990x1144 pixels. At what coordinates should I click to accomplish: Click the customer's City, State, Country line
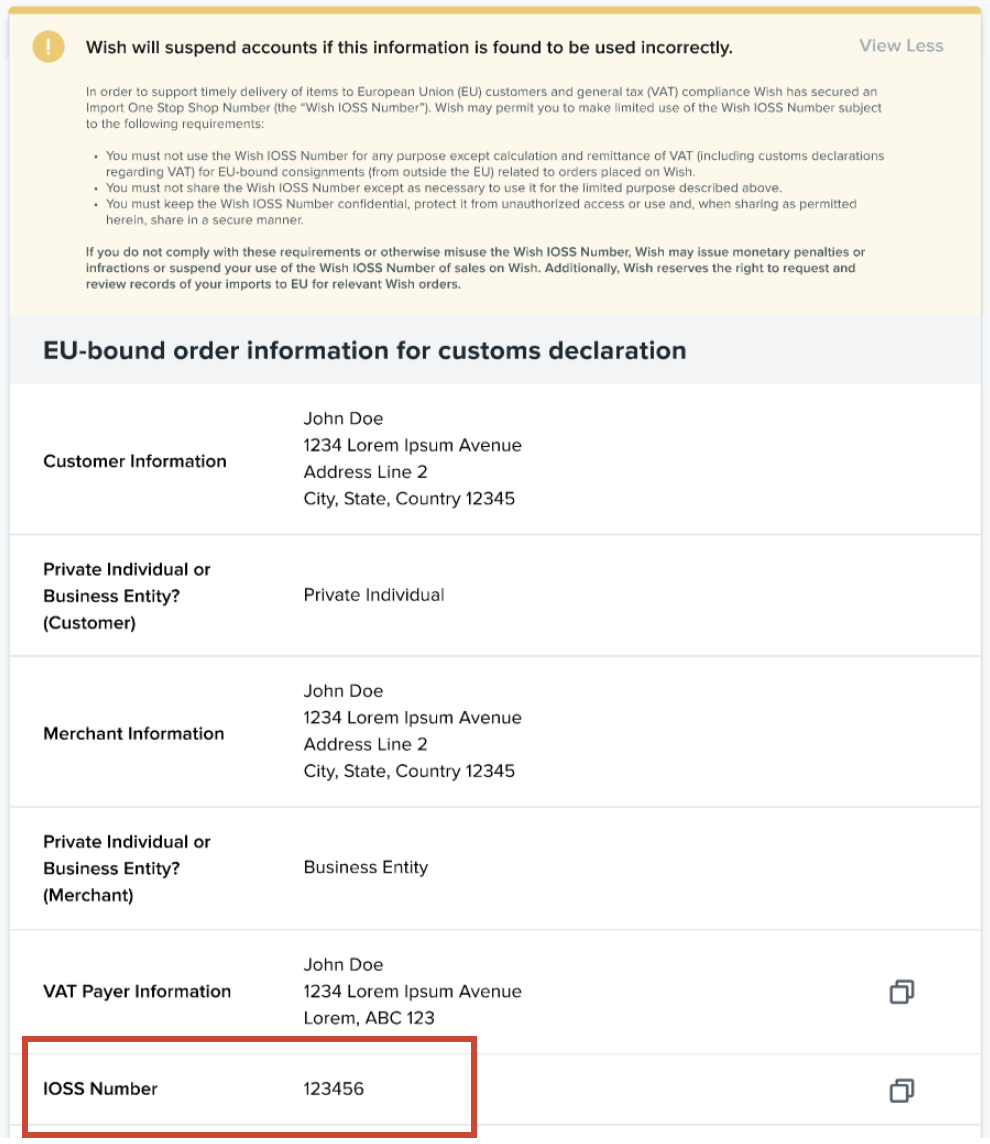tap(409, 498)
